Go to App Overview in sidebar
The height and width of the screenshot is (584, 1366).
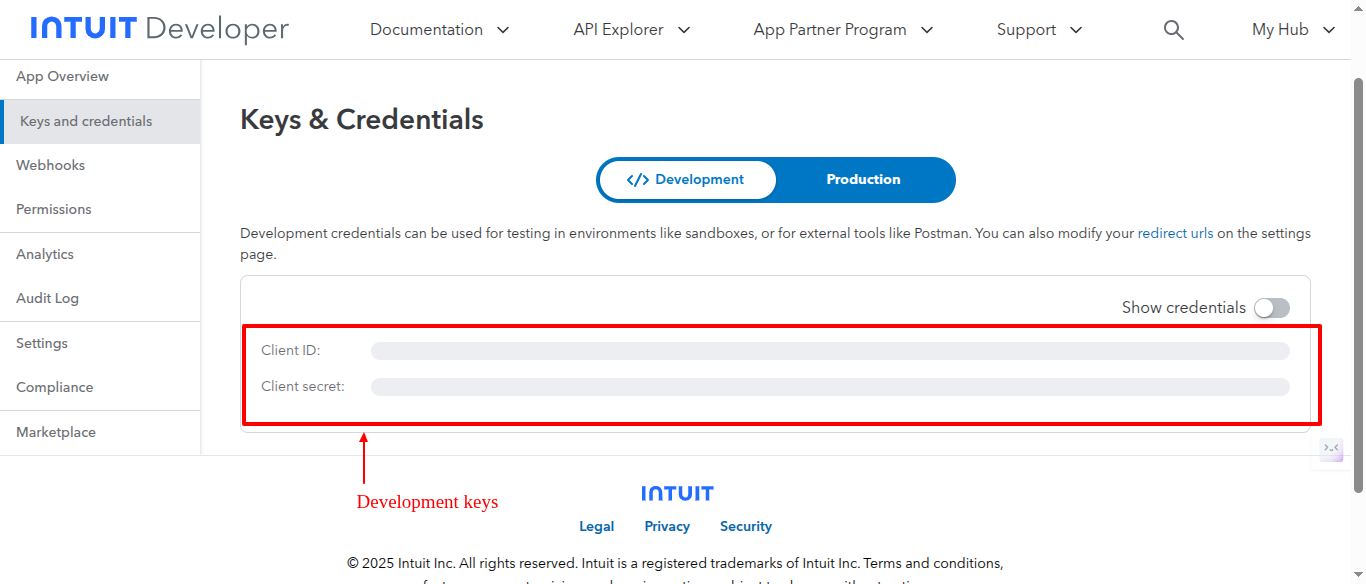click(x=62, y=77)
